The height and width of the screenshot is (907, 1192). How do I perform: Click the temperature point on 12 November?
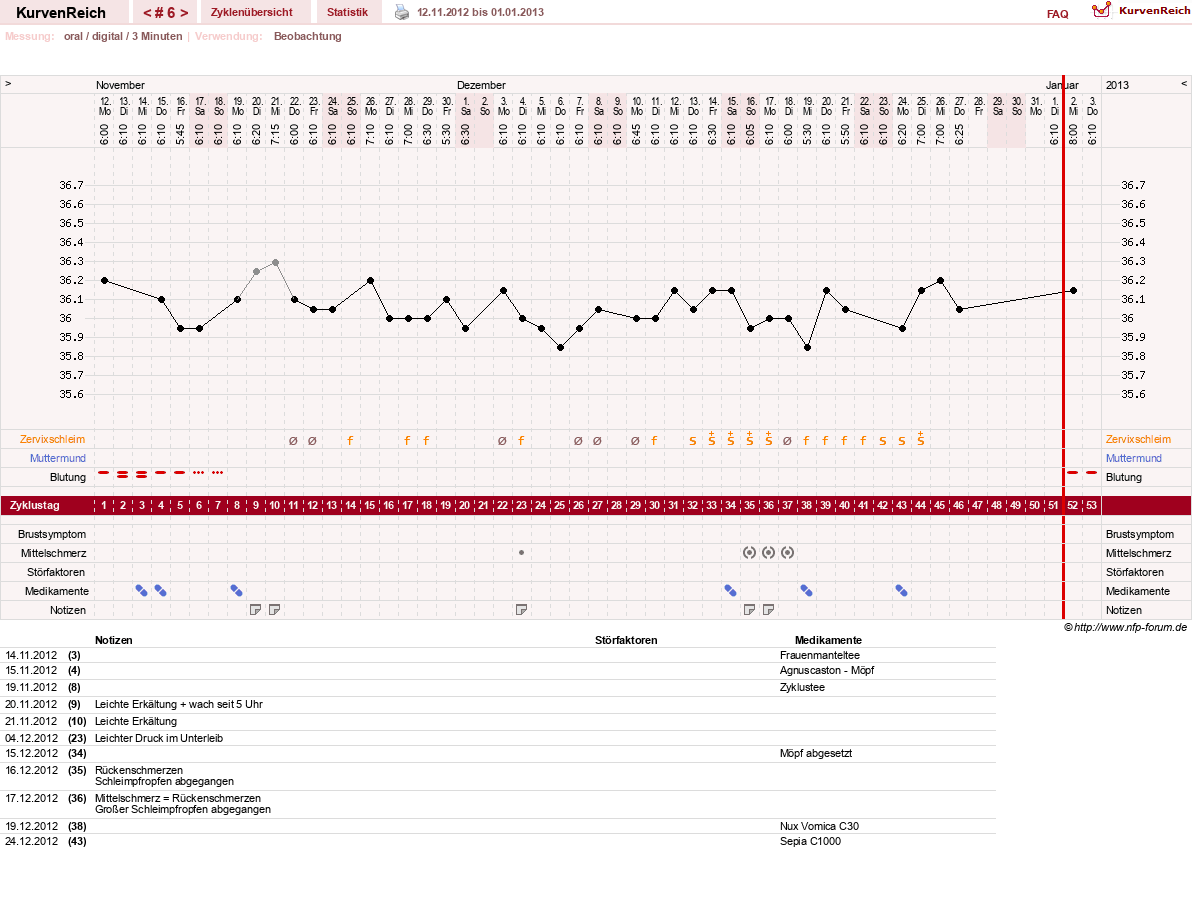click(x=104, y=281)
